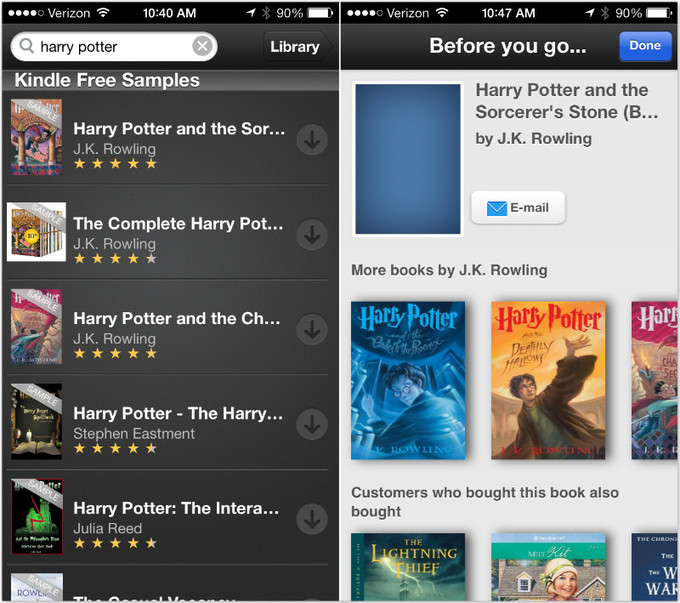Clear the harry potter search text
This screenshot has height=603, width=680.
pos(202,46)
